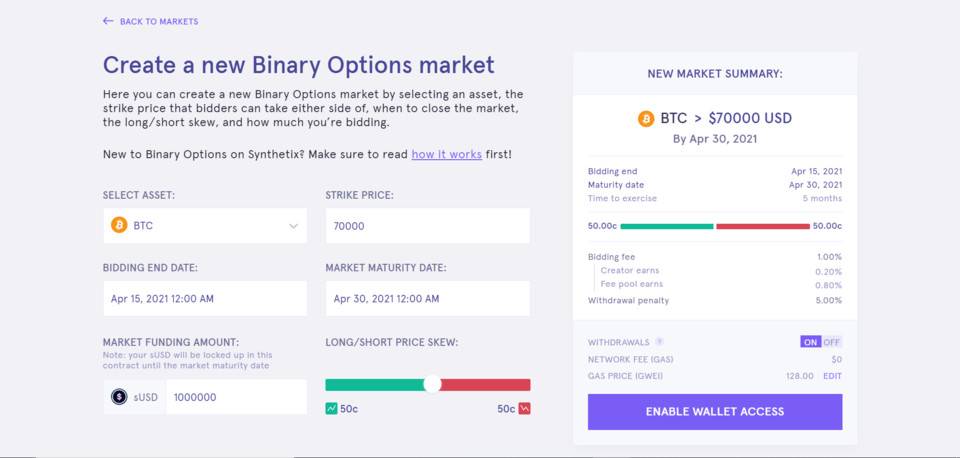Click the long/short price skew slider handle

pyautogui.click(x=432, y=385)
